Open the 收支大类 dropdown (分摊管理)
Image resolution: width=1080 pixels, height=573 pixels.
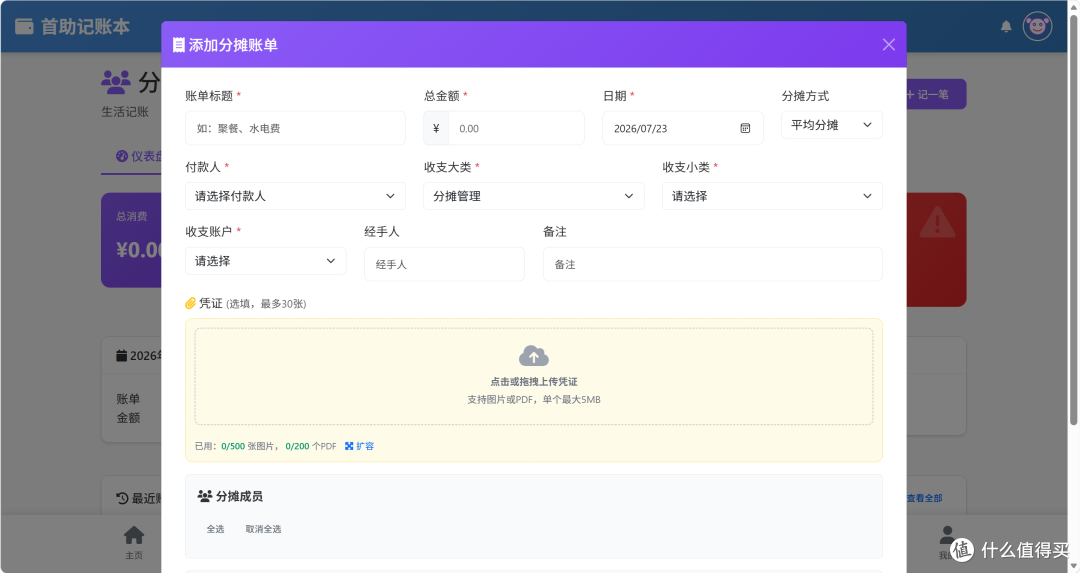[534, 196]
